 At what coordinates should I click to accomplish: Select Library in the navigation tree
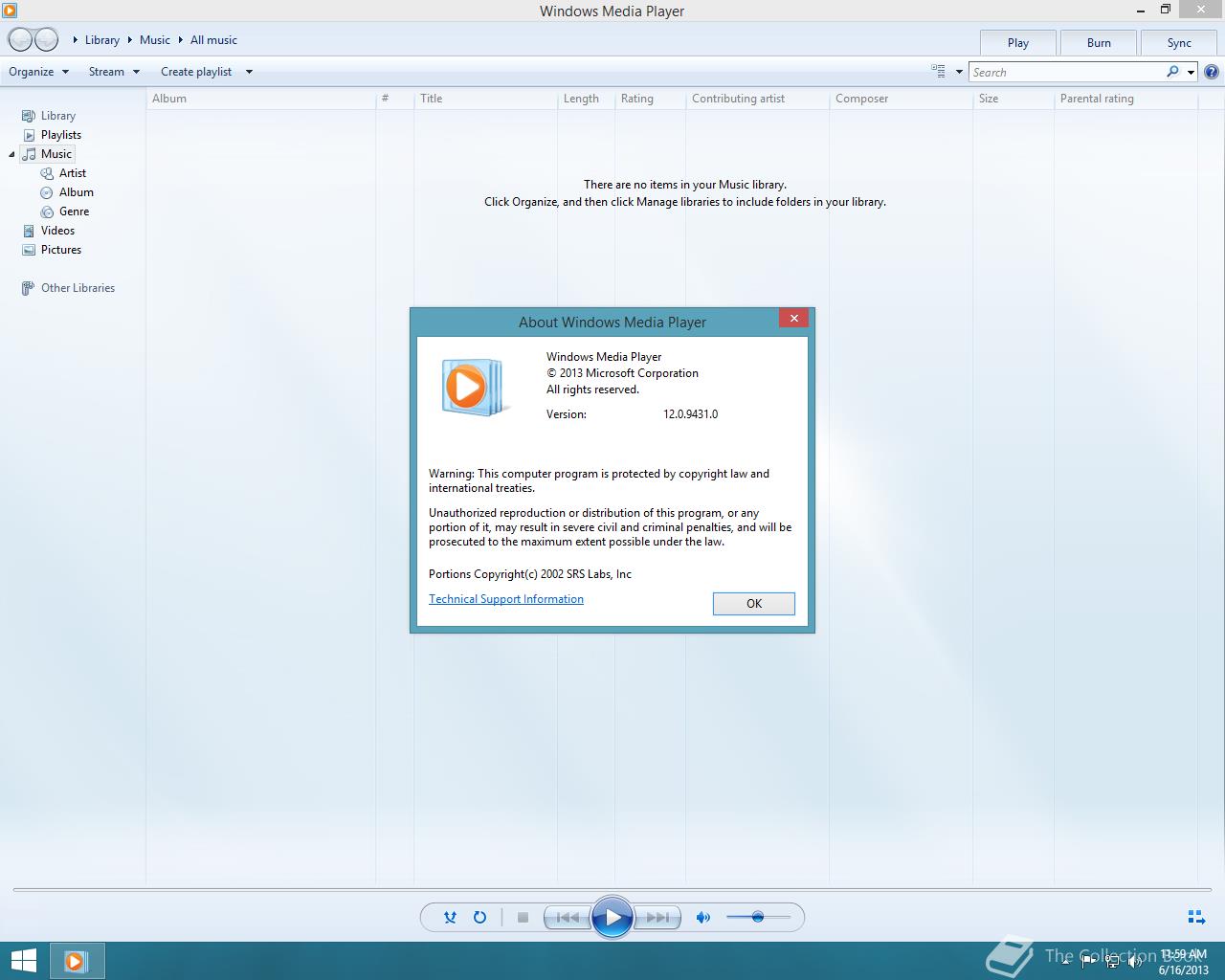click(58, 116)
